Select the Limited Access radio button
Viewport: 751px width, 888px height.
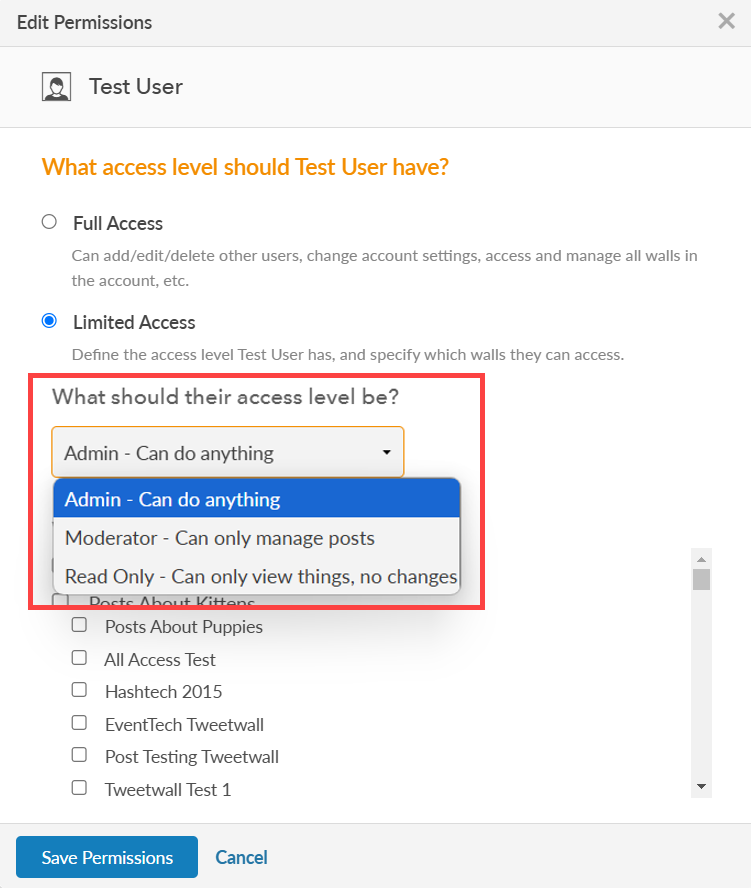[49, 321]
